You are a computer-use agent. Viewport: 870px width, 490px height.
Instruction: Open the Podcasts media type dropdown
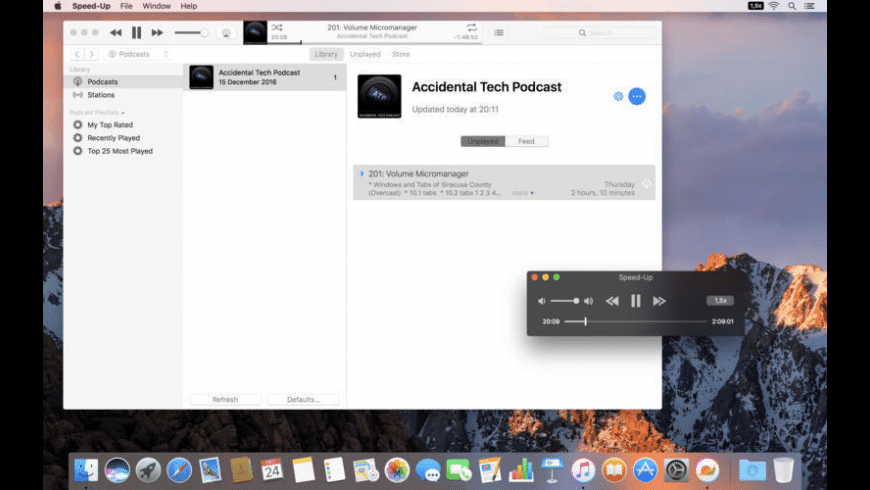(x=138, y=54)
